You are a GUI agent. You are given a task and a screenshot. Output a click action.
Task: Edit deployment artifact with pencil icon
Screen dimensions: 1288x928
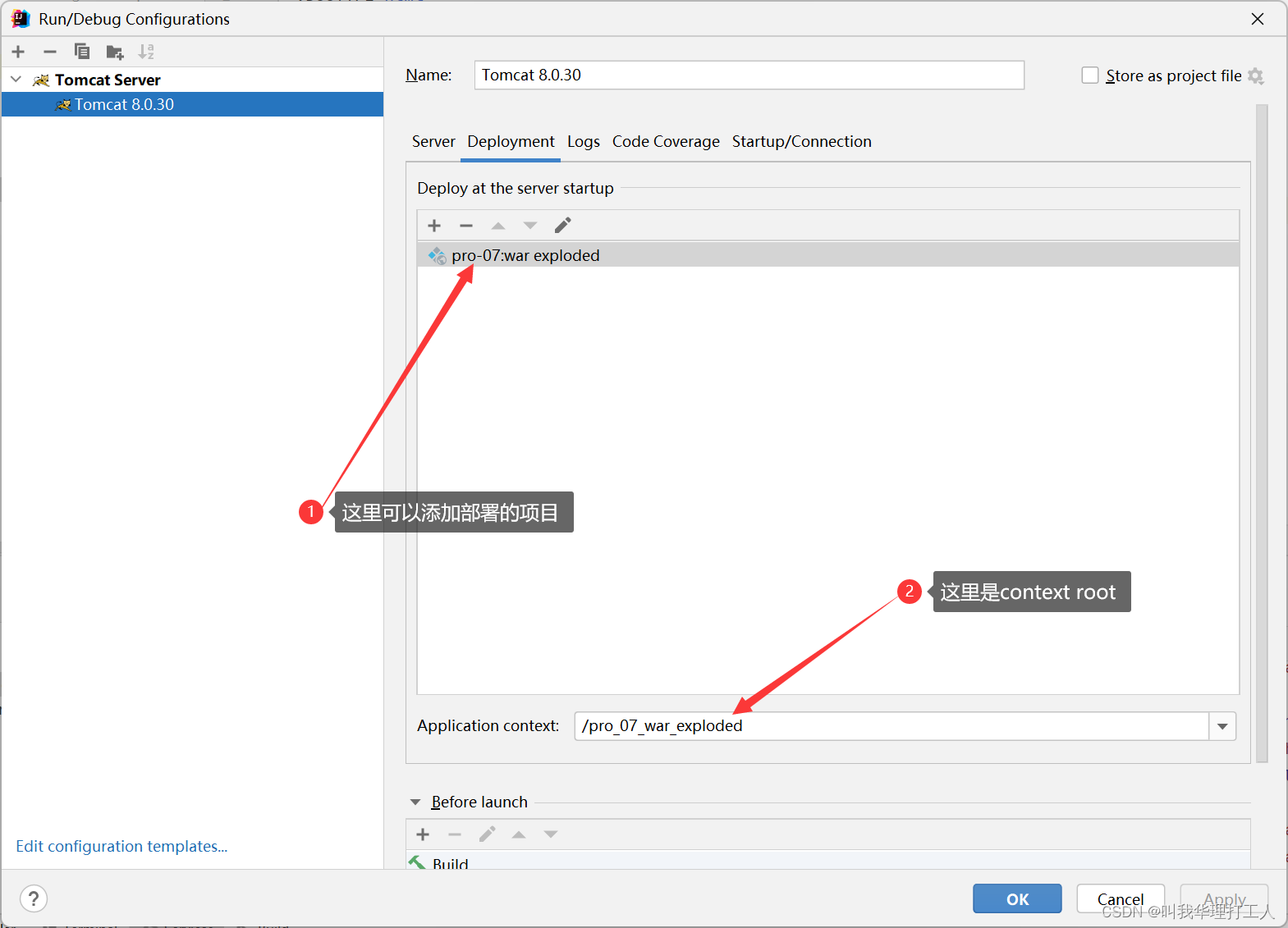[563, 226]
